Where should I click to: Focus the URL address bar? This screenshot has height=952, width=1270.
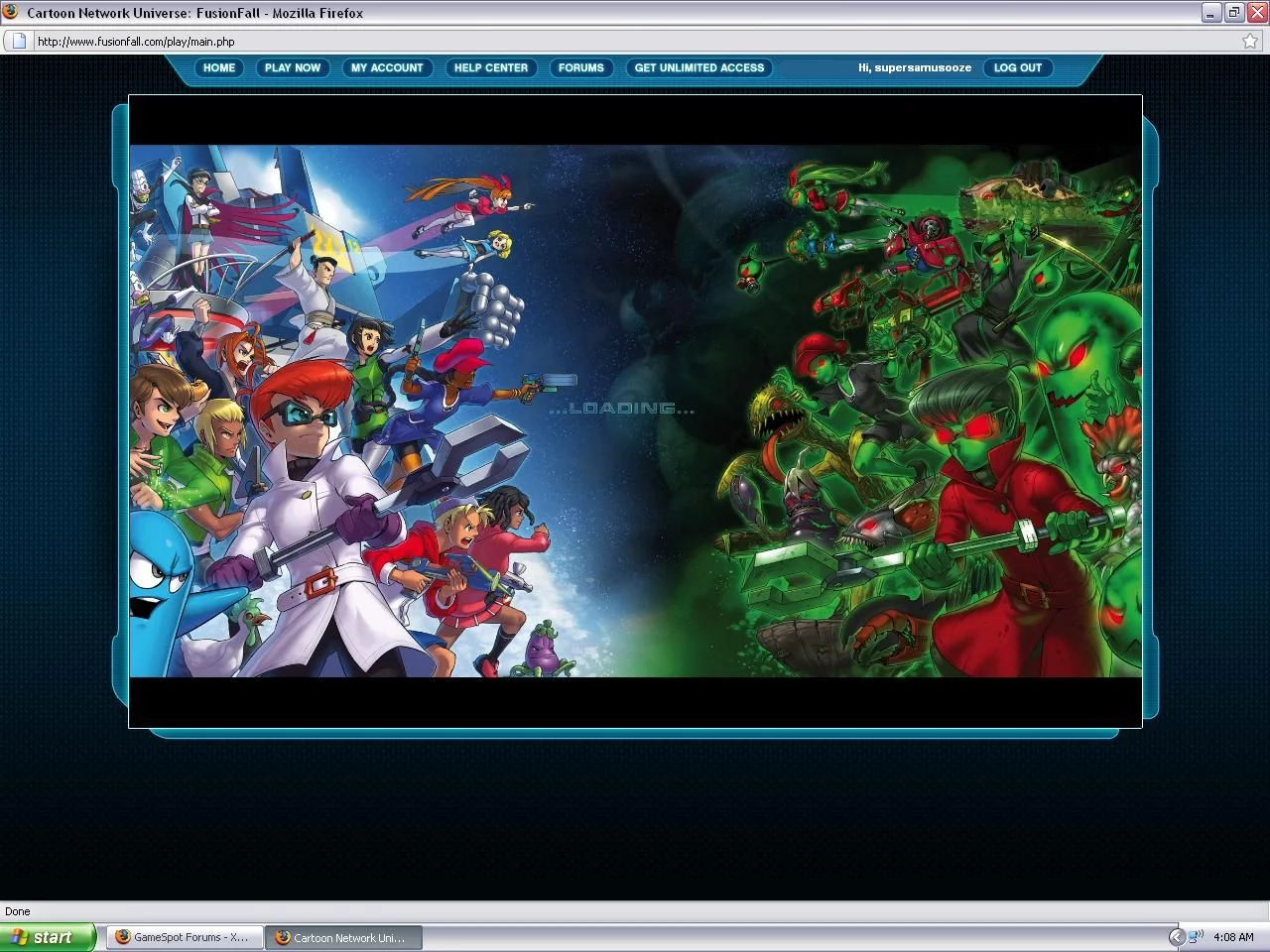click(635, 42)
